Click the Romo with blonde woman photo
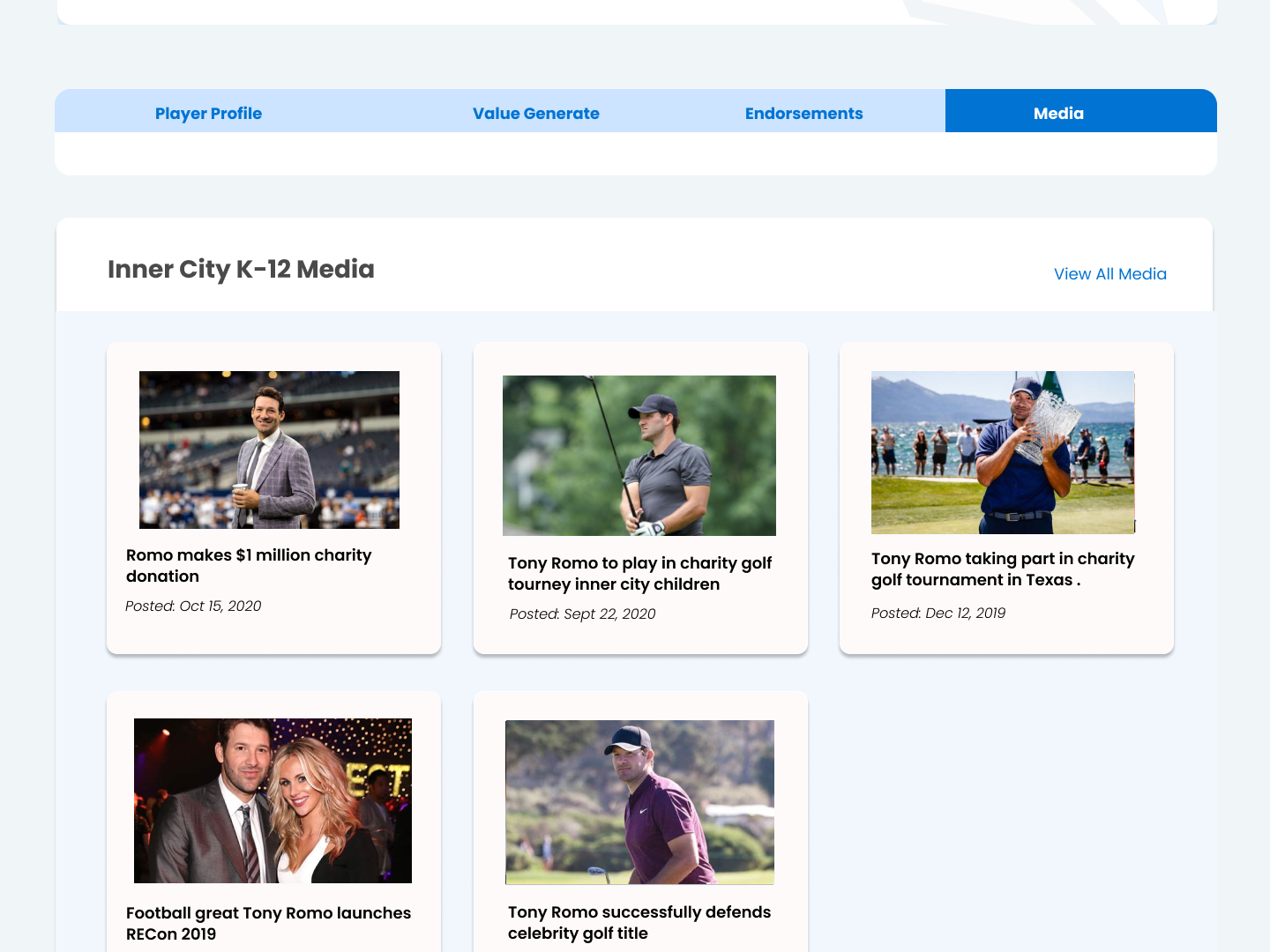Image resolution: width=1270 pixels, height=952 pixels. pos(273,800)
